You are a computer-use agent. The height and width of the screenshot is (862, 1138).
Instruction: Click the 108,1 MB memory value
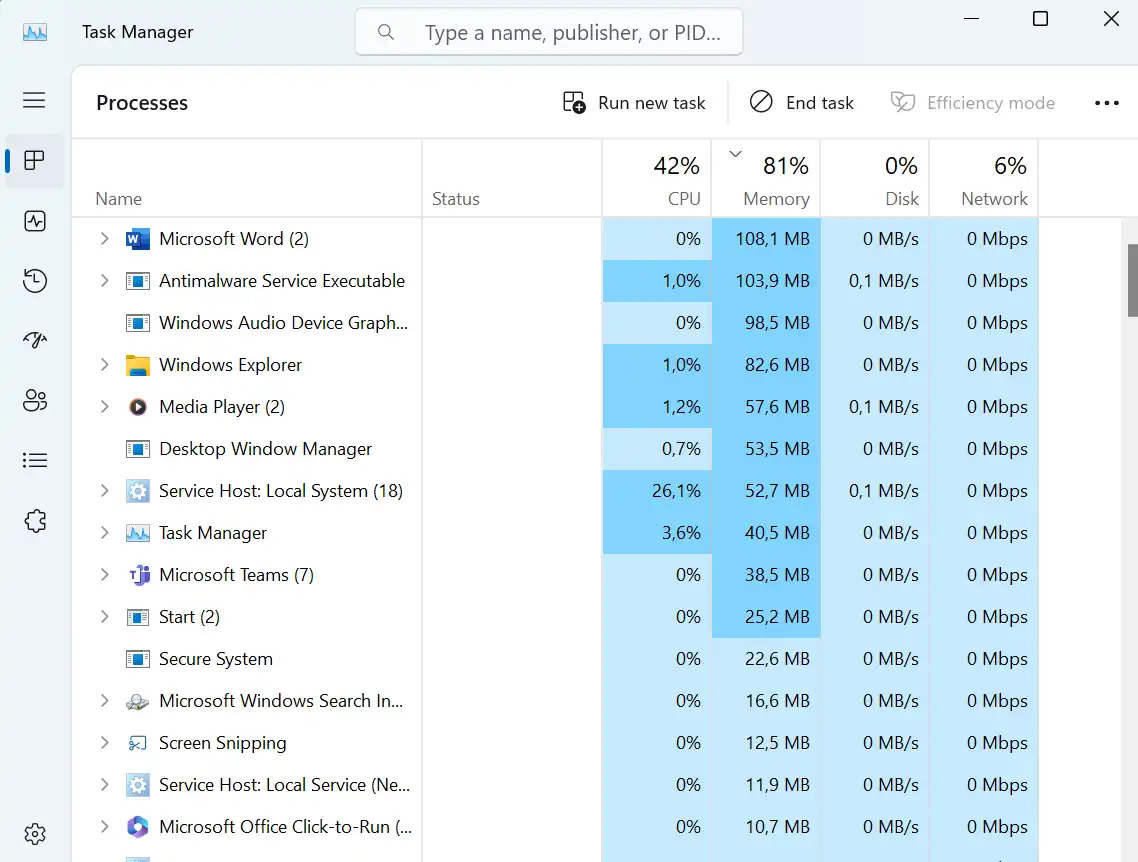772,239
